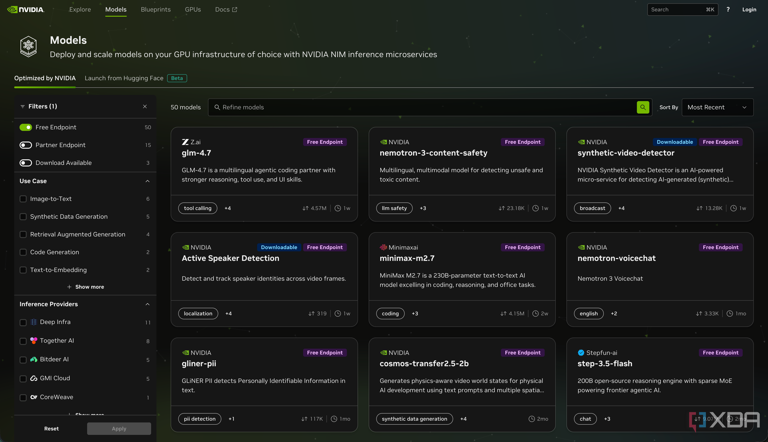
Task: Click the green search button in Refine models
Action: (643, 107)
